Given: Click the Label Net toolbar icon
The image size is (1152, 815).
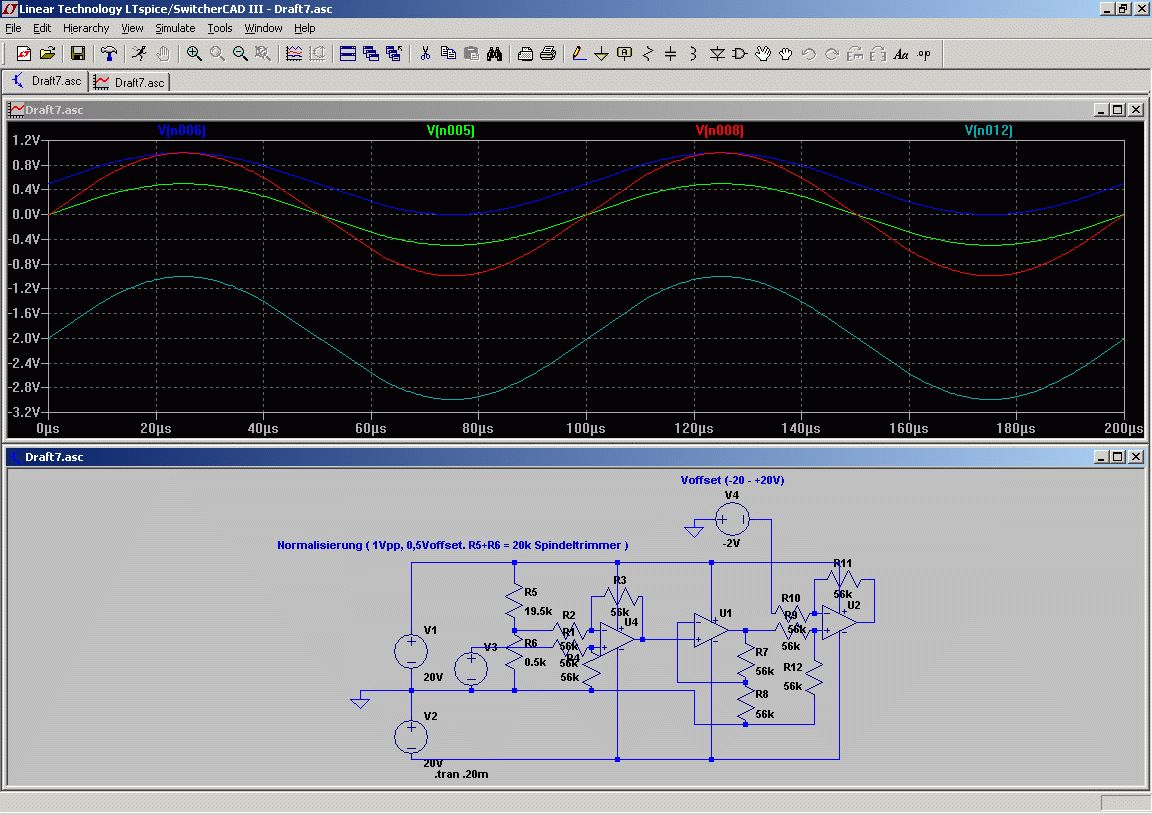Looking at the screenshot, I should [x=625, y=54].
